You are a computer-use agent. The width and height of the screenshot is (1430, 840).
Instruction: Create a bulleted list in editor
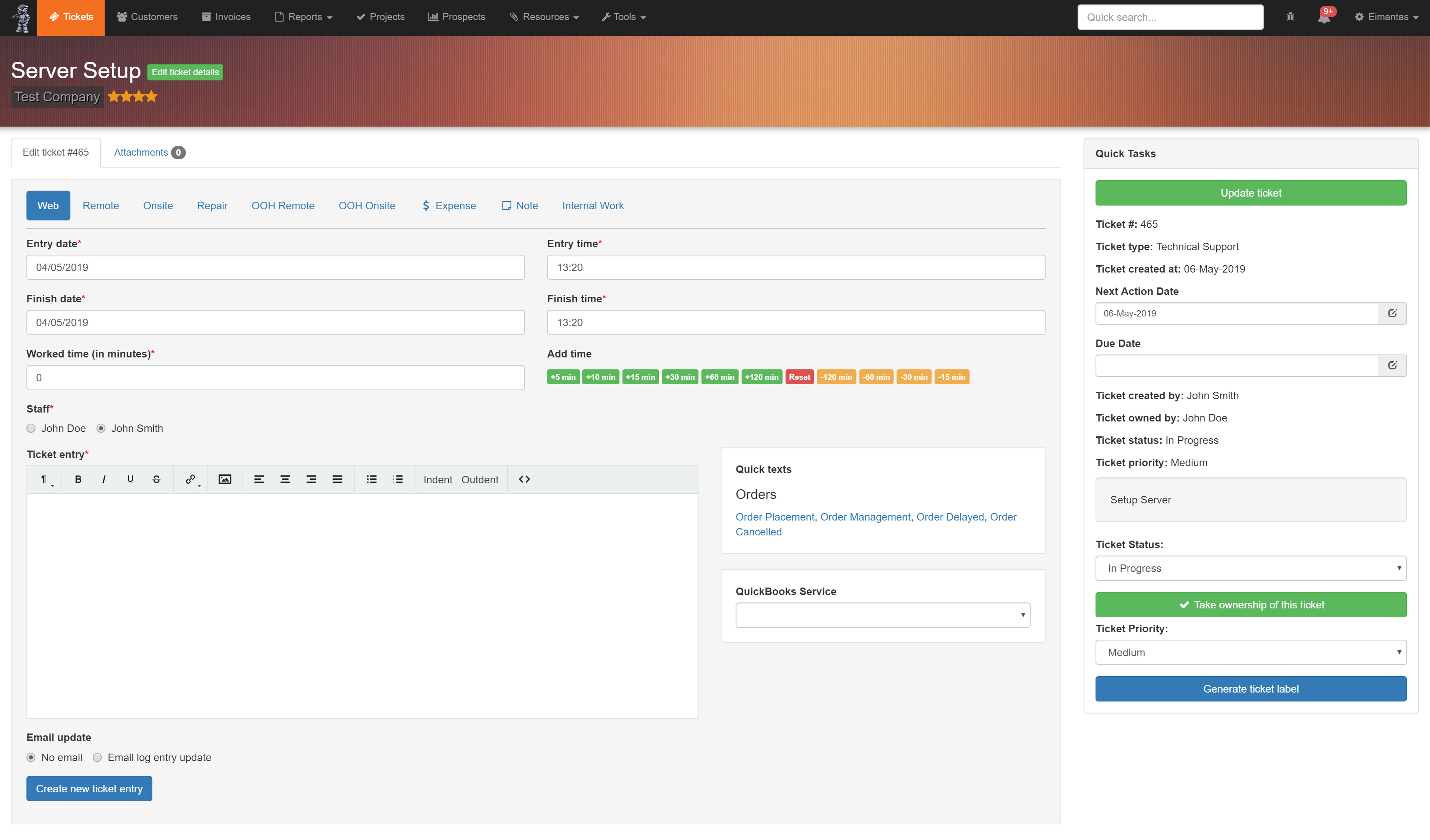372,479
